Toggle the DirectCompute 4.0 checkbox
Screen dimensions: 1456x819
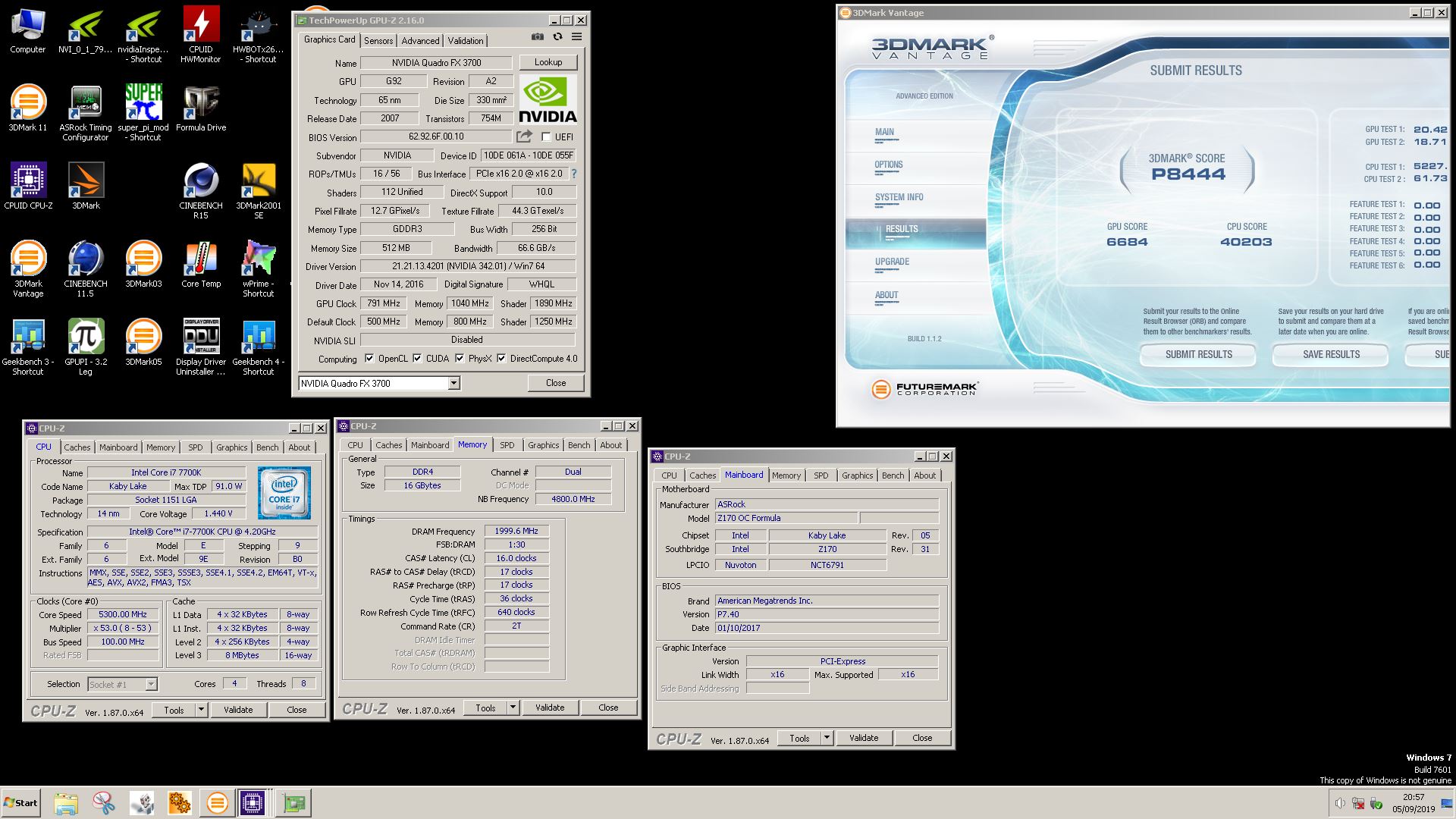pyautogui.click(x=501, y=359)
